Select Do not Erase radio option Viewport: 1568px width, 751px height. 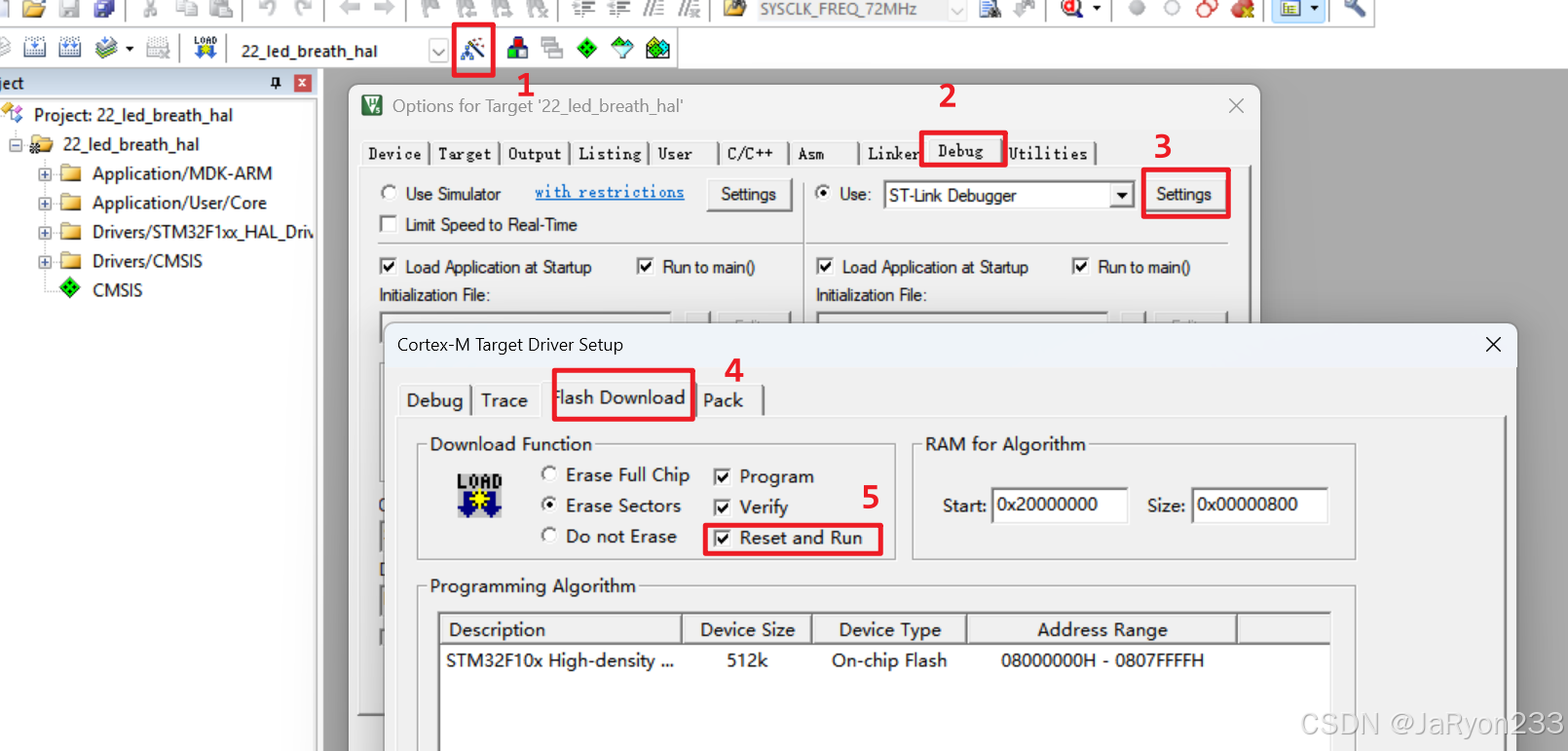(549, 535)
